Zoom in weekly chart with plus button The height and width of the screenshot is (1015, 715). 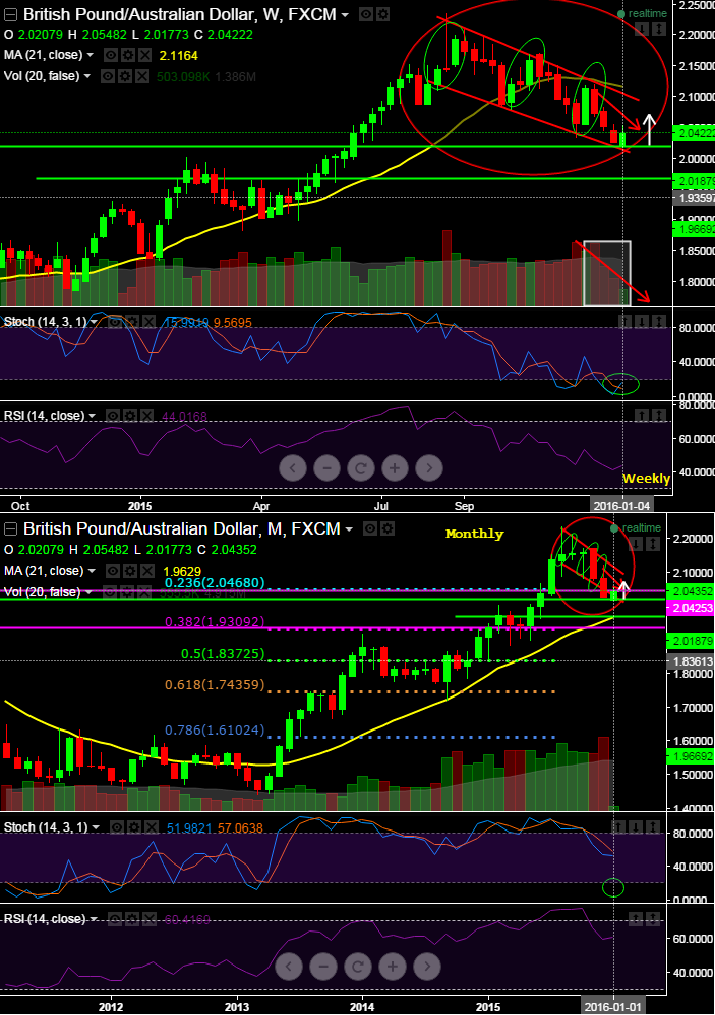[395, 467]
